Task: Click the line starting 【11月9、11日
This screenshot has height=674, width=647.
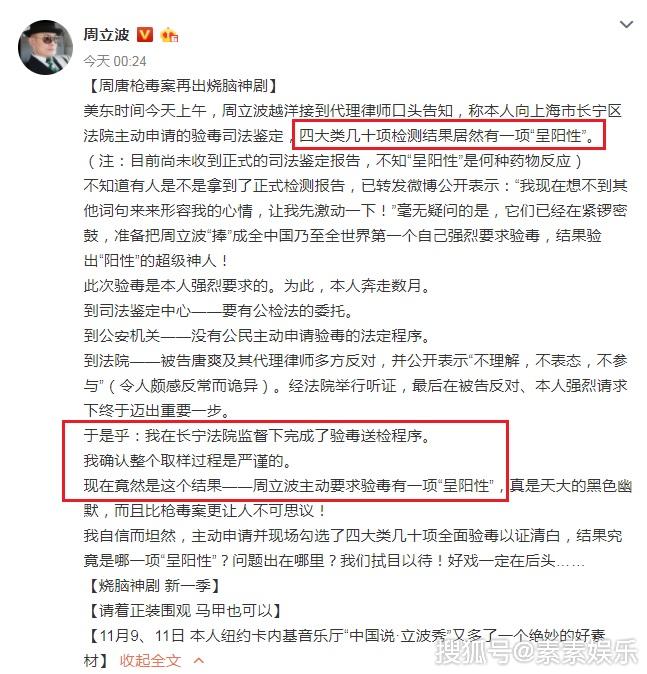Action: (344, 635)
